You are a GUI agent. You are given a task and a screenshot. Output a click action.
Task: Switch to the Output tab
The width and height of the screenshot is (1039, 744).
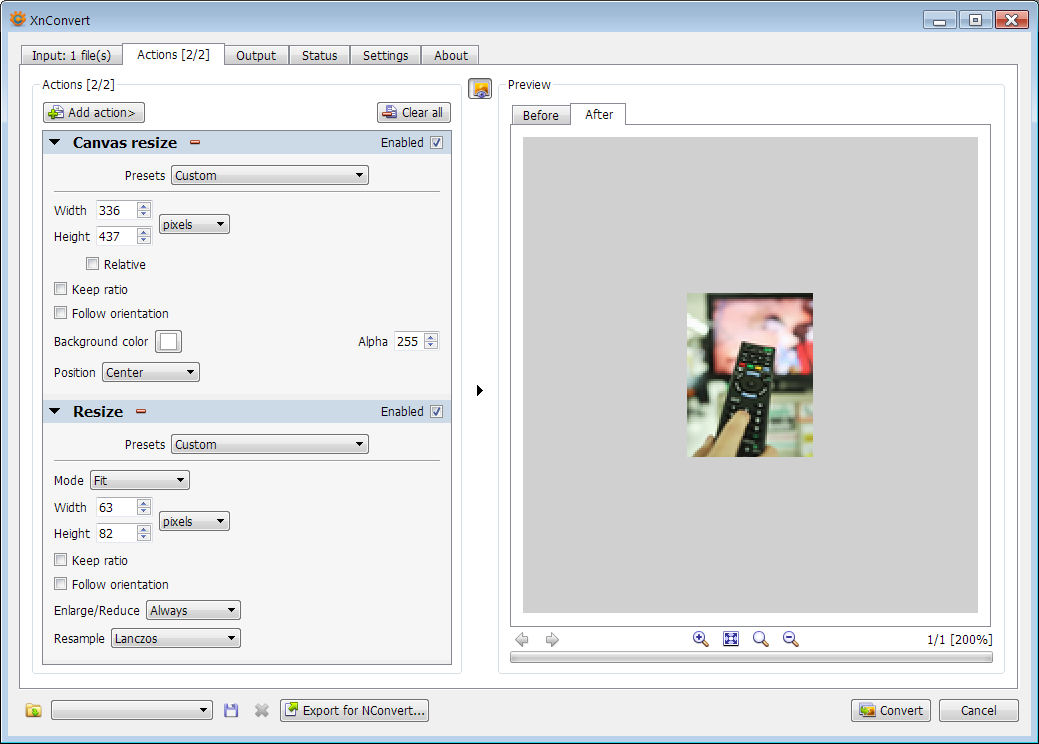click(x=256, y=55)
